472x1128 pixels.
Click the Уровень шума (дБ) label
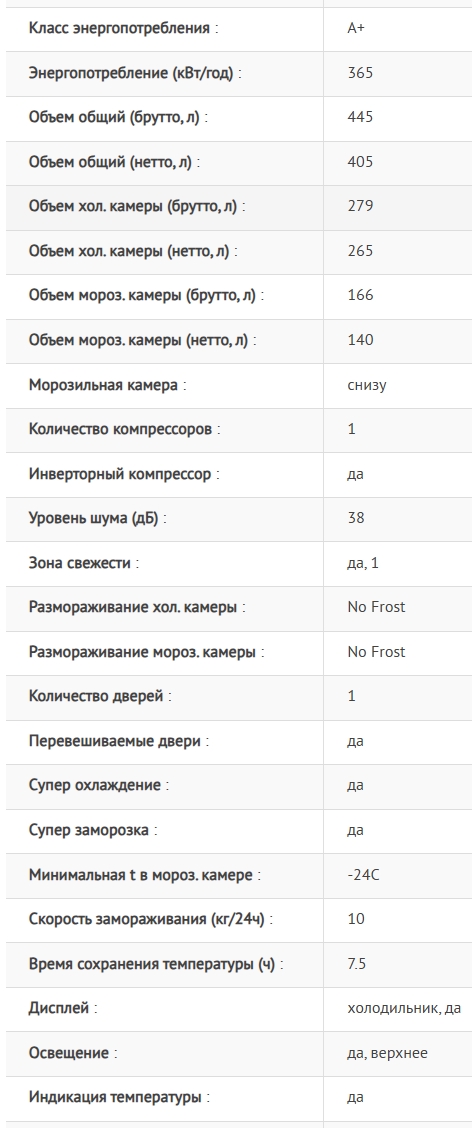click(97, 519)
